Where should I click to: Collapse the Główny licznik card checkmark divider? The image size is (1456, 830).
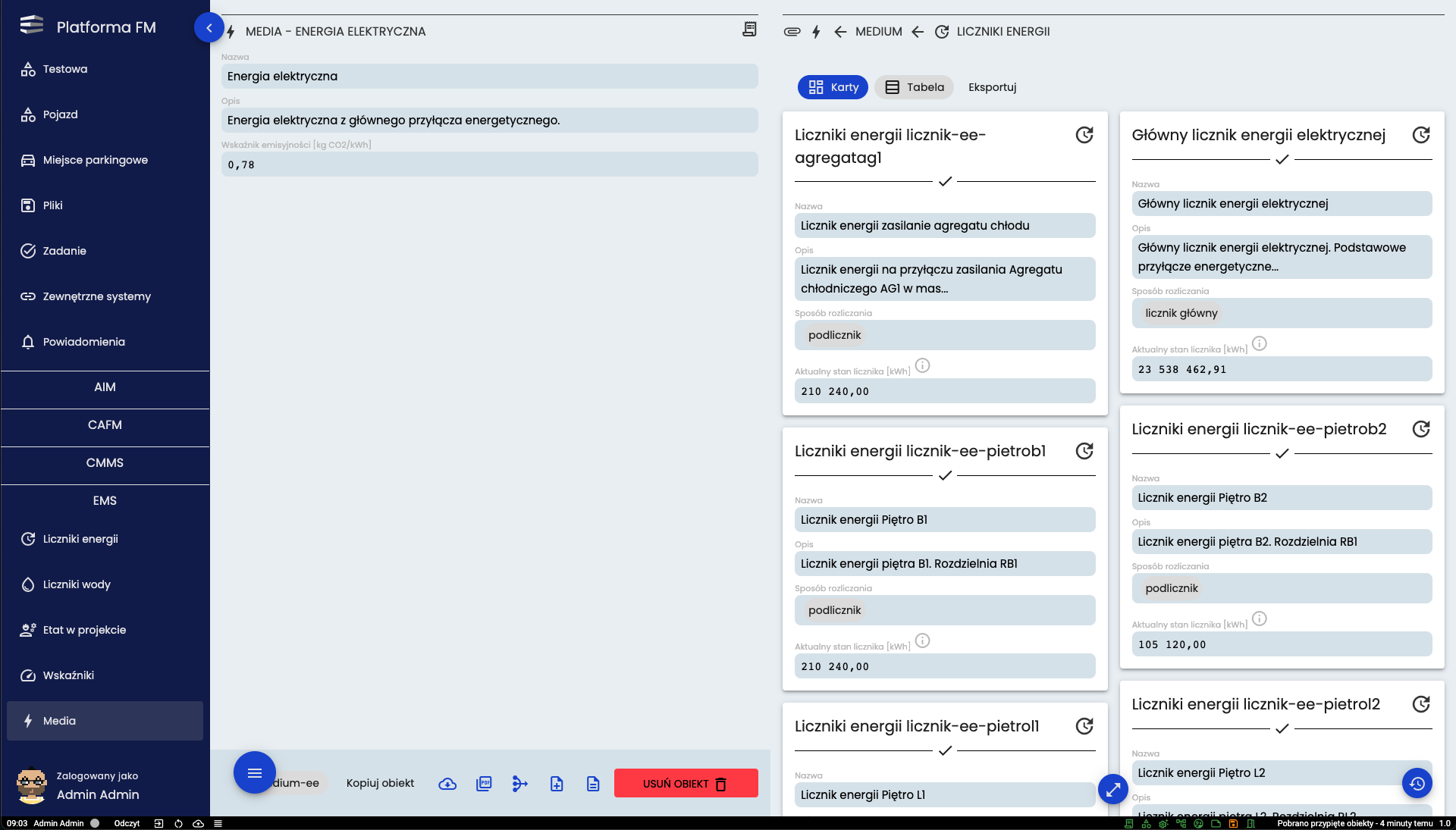point(1282,160)
